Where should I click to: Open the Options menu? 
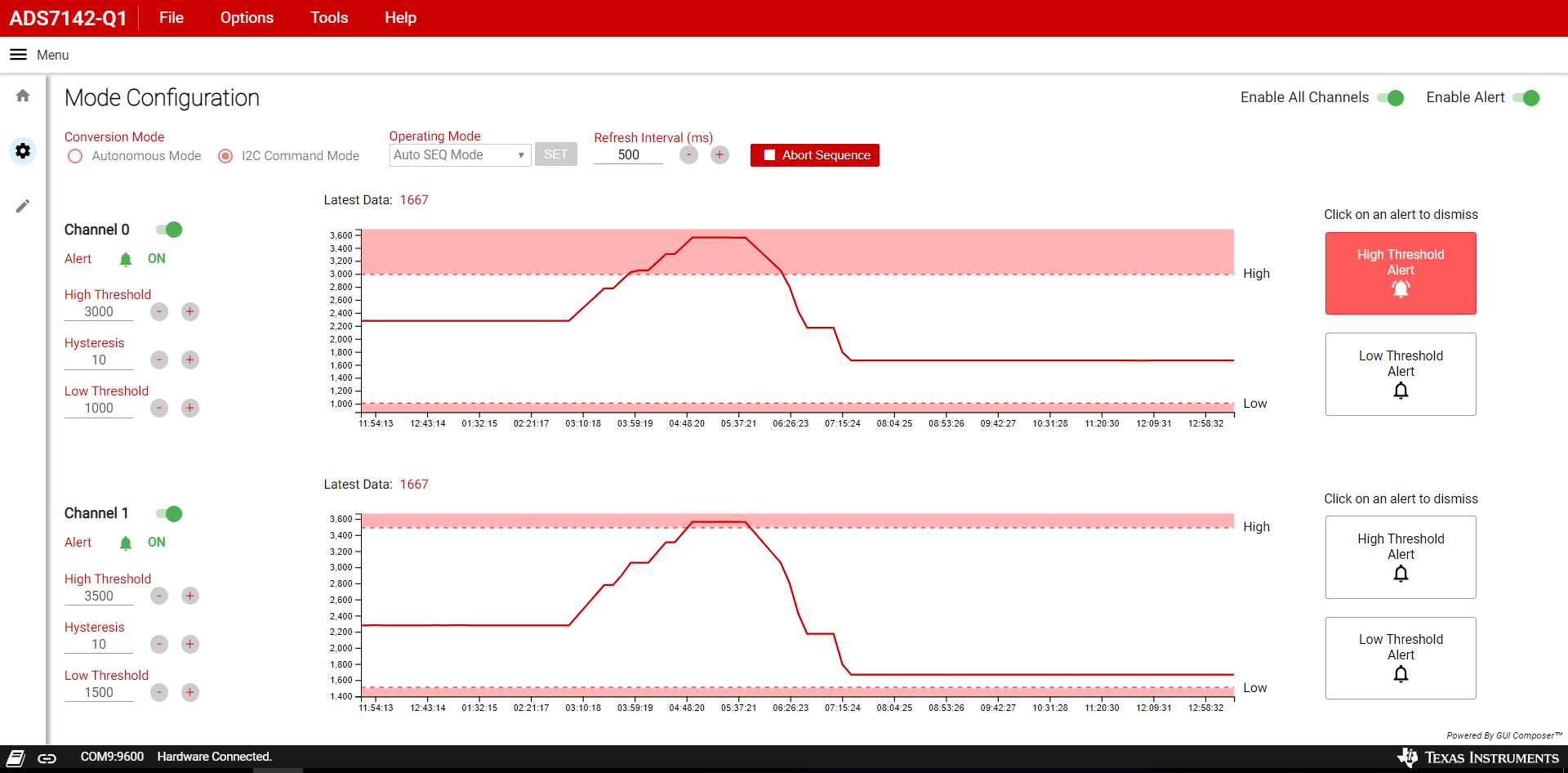click(247, 18)
